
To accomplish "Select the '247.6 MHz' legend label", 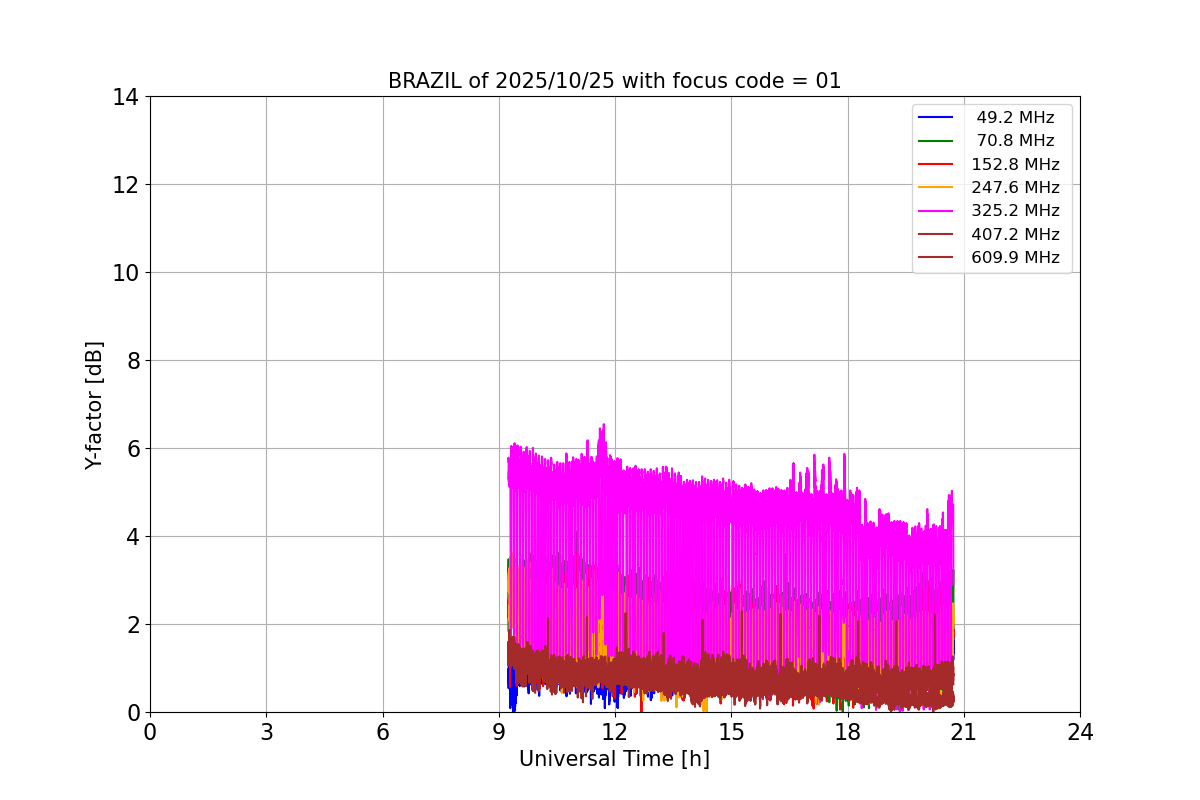I will 1015,188.
